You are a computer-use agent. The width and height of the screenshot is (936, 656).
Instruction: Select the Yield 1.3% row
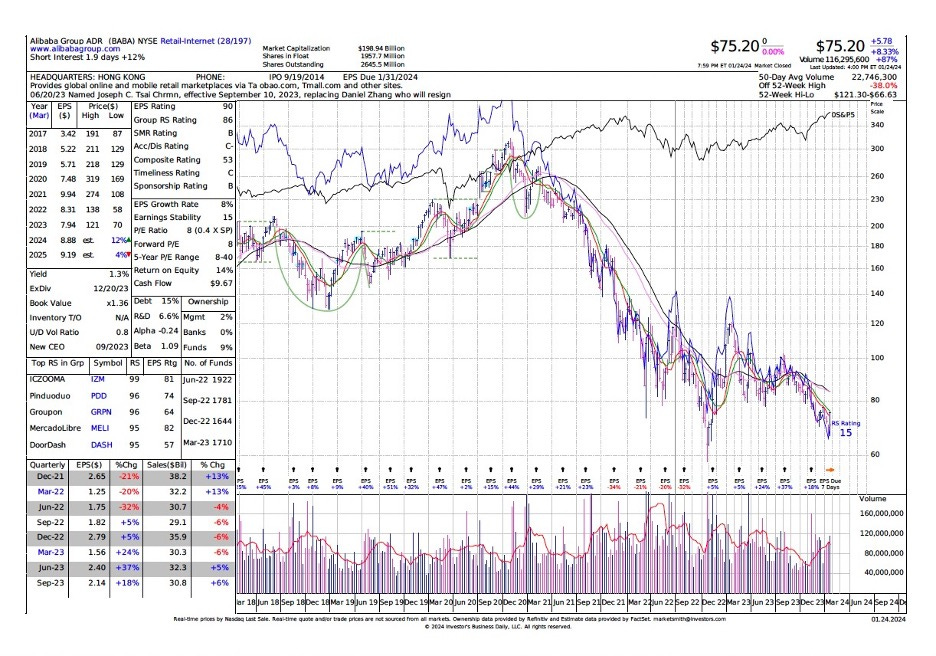click(79, 274)
